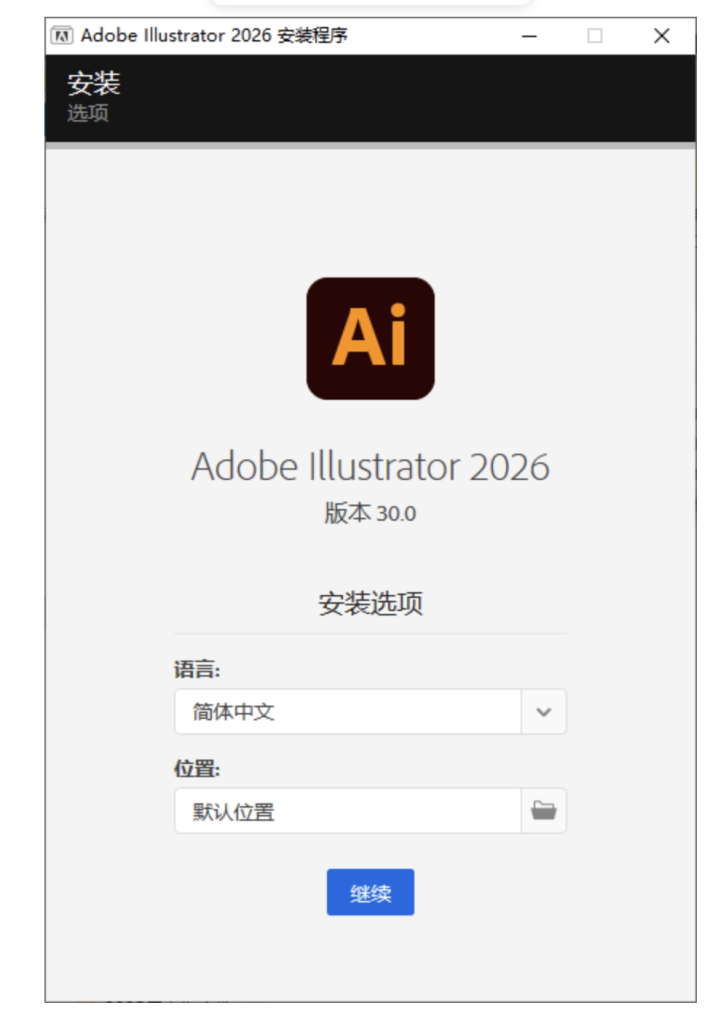Click the divider line under 安装选项
This screenshot has height=1024, width=718.
[x=370, y=633]
